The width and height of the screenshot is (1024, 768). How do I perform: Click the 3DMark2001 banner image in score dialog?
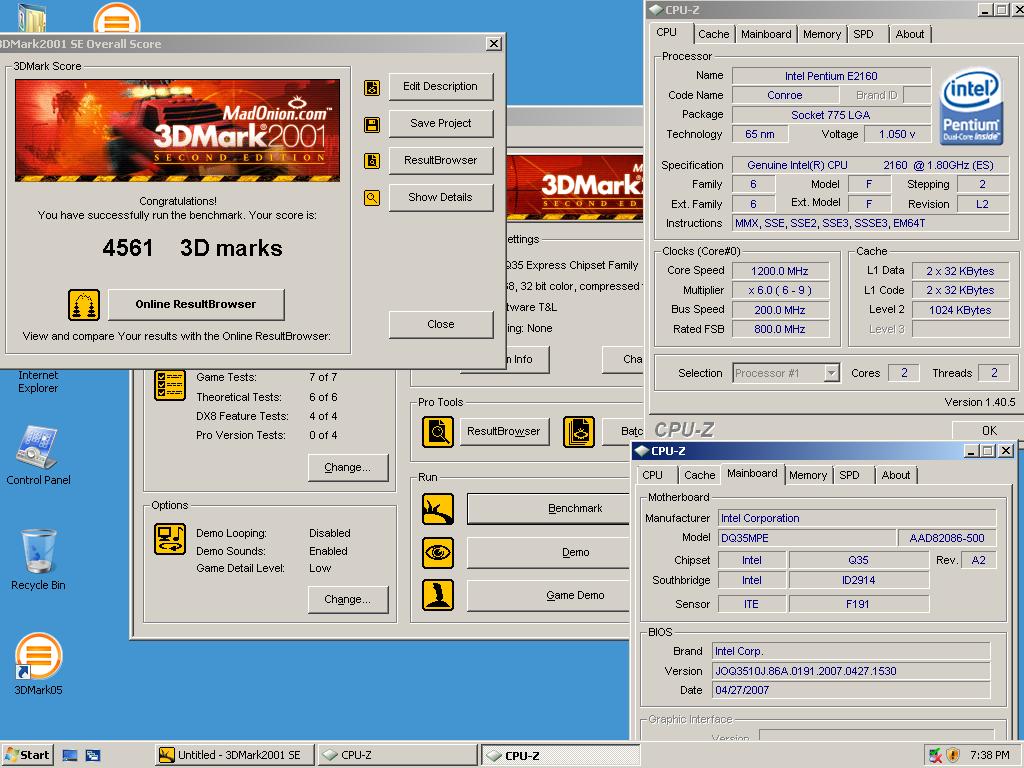[178, 130]
